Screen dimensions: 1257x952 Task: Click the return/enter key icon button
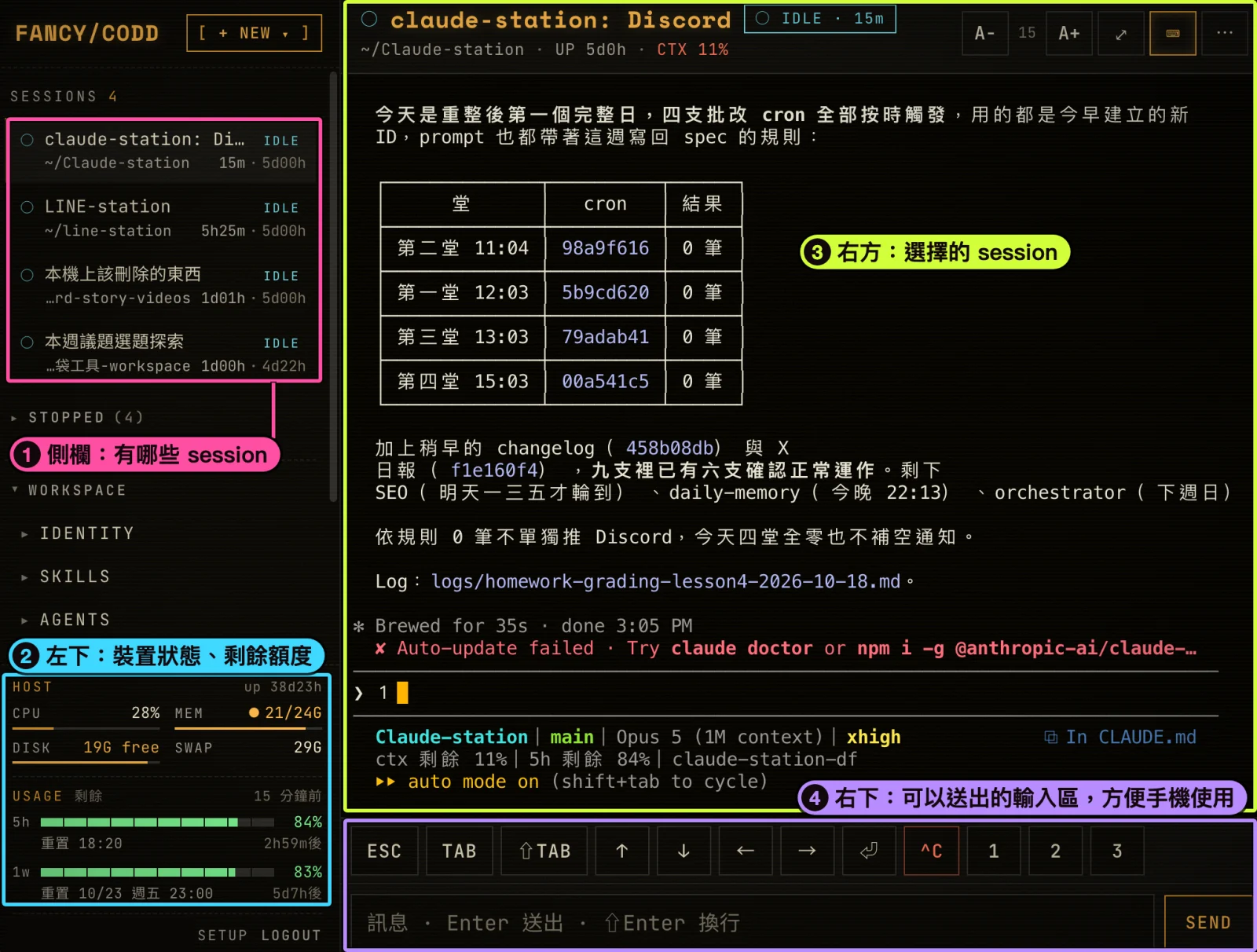(869, 851)
